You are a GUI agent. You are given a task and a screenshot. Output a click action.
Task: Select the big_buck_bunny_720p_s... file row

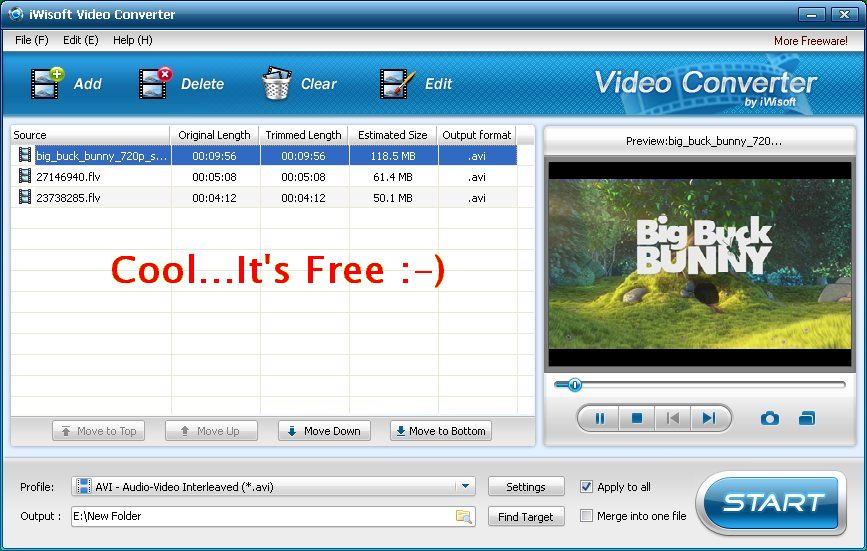[x=264, y=155]
